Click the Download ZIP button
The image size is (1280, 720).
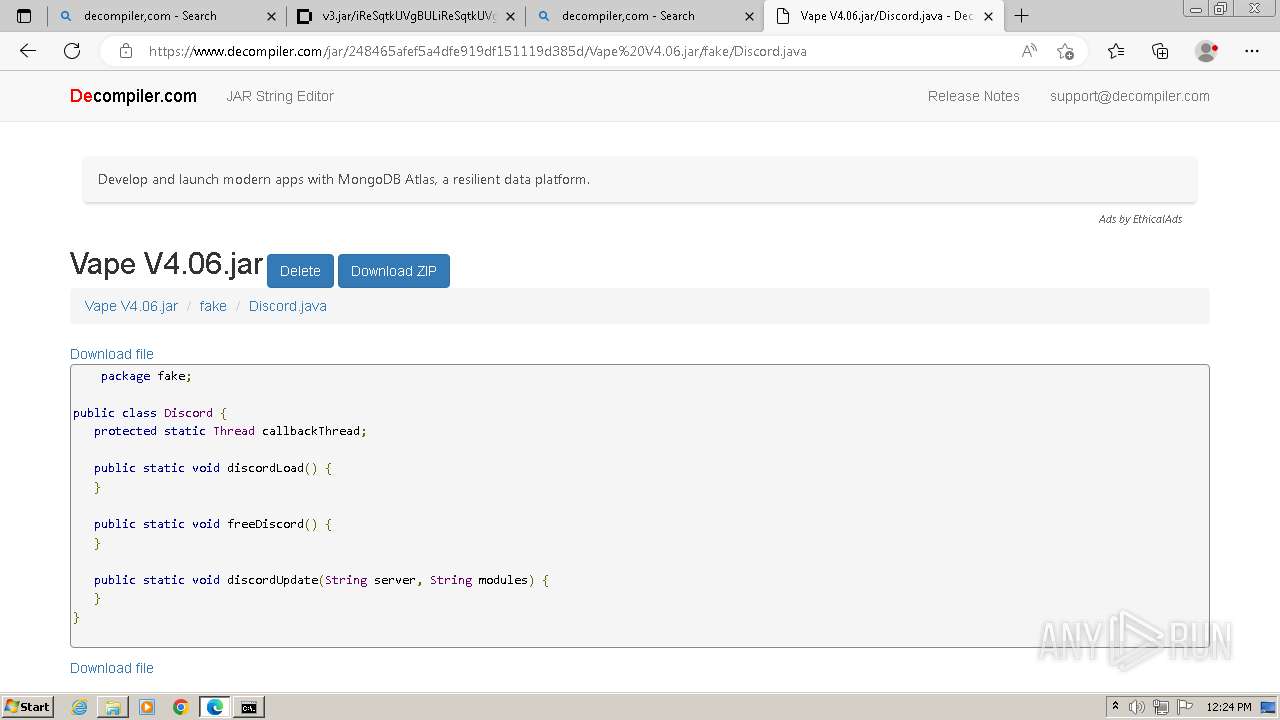coord(394,271)
